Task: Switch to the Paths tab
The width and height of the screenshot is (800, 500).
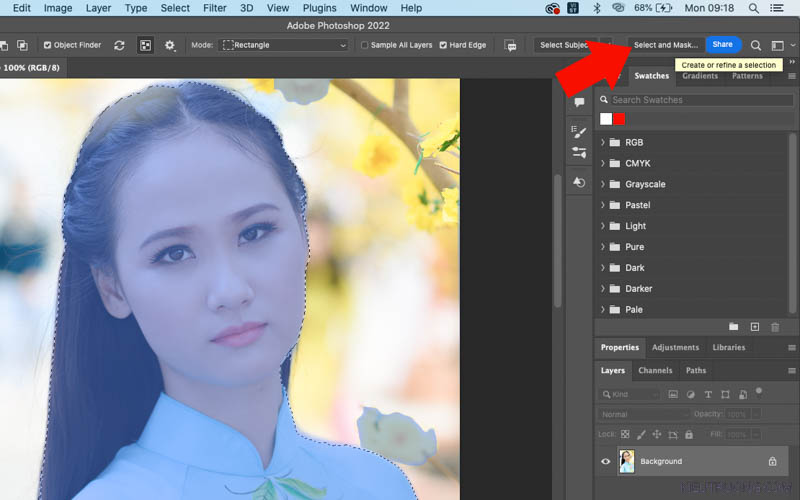Action: pyautogui.click(x=696, y=371)
